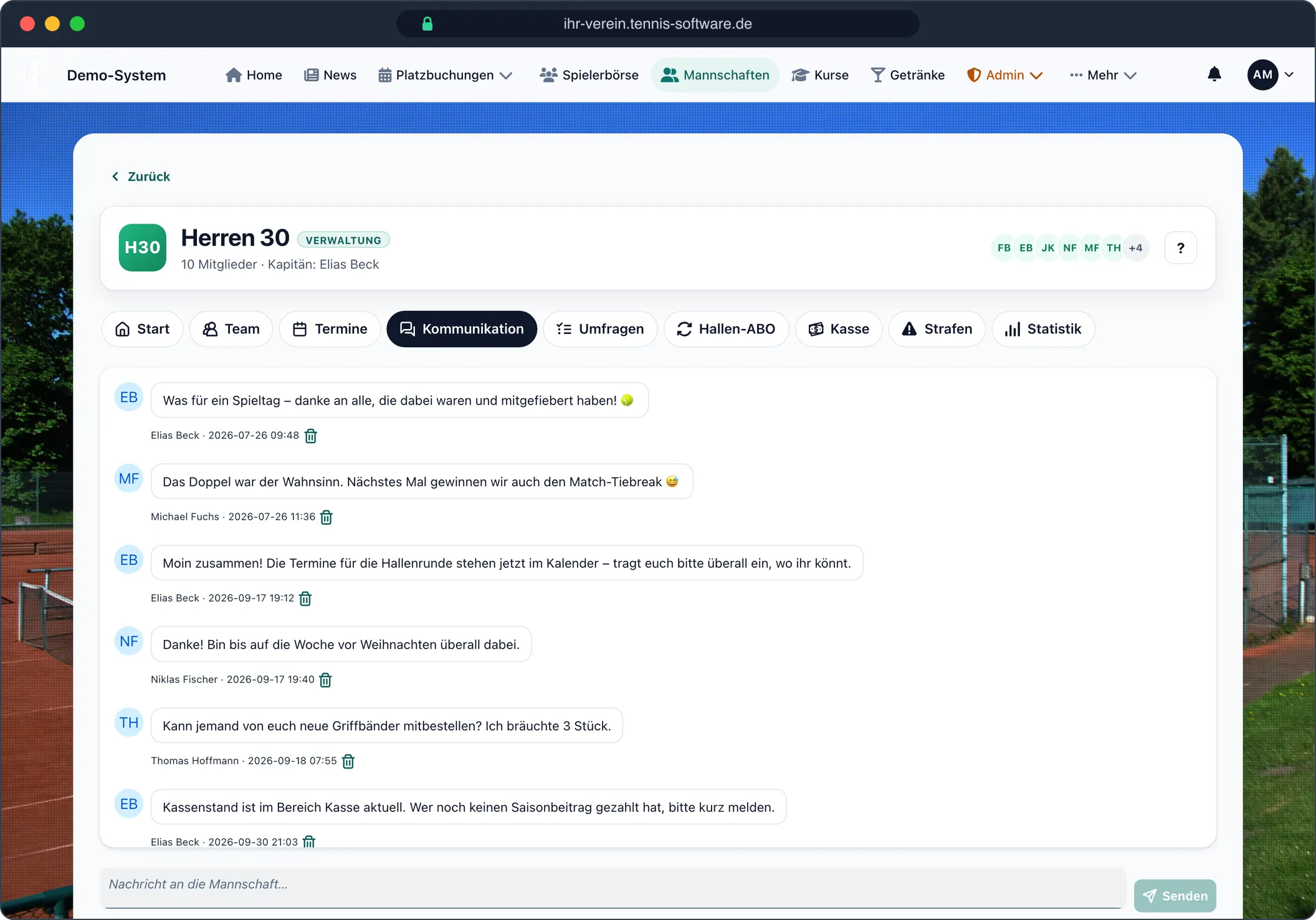Screen dimensions: 1316x920
Task: Go to Home in navigation
Action: pyautogui.click(x=254, y=75)
